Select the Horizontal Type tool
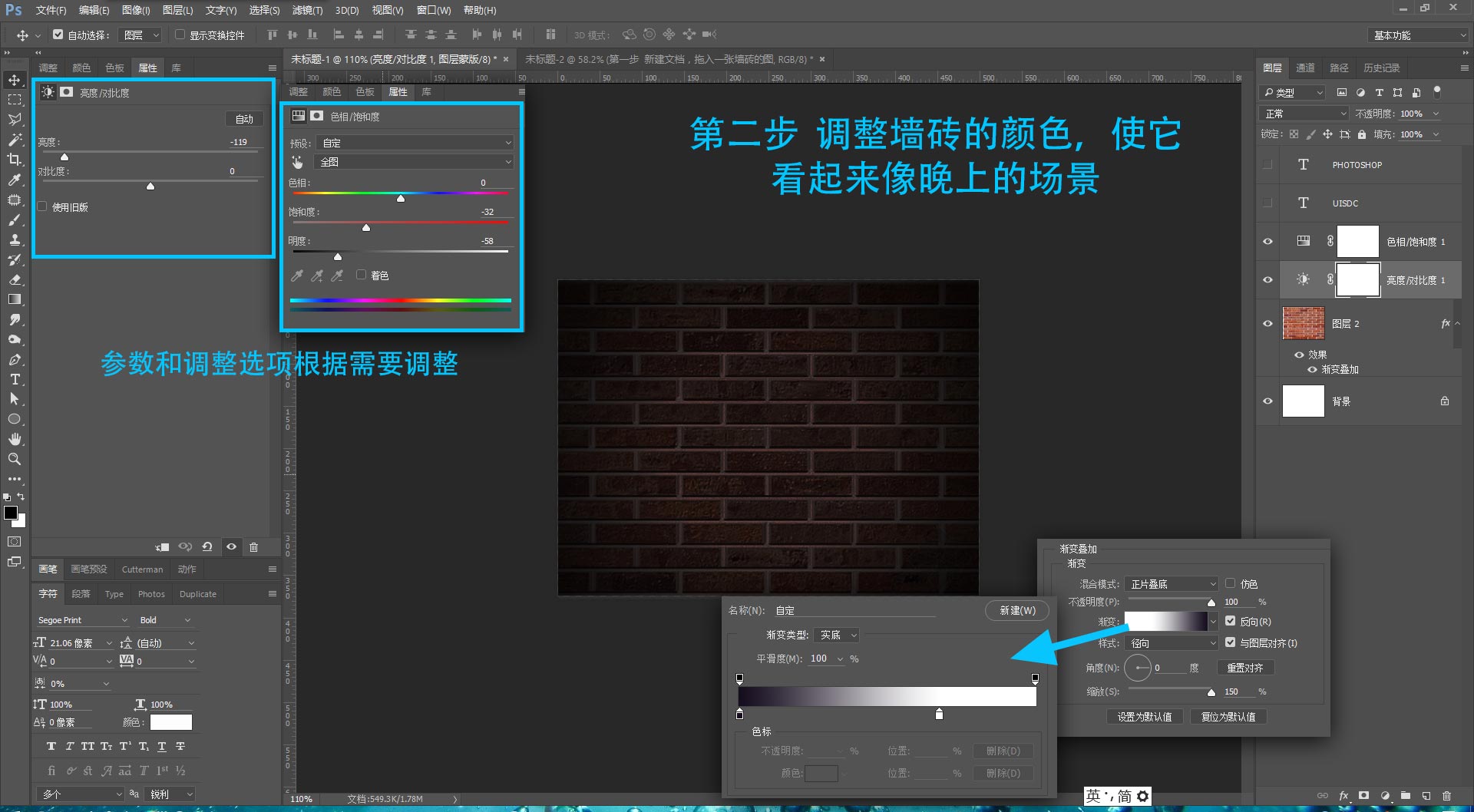This screenshot has width=1474, height=812. click(x=15, y=379)
